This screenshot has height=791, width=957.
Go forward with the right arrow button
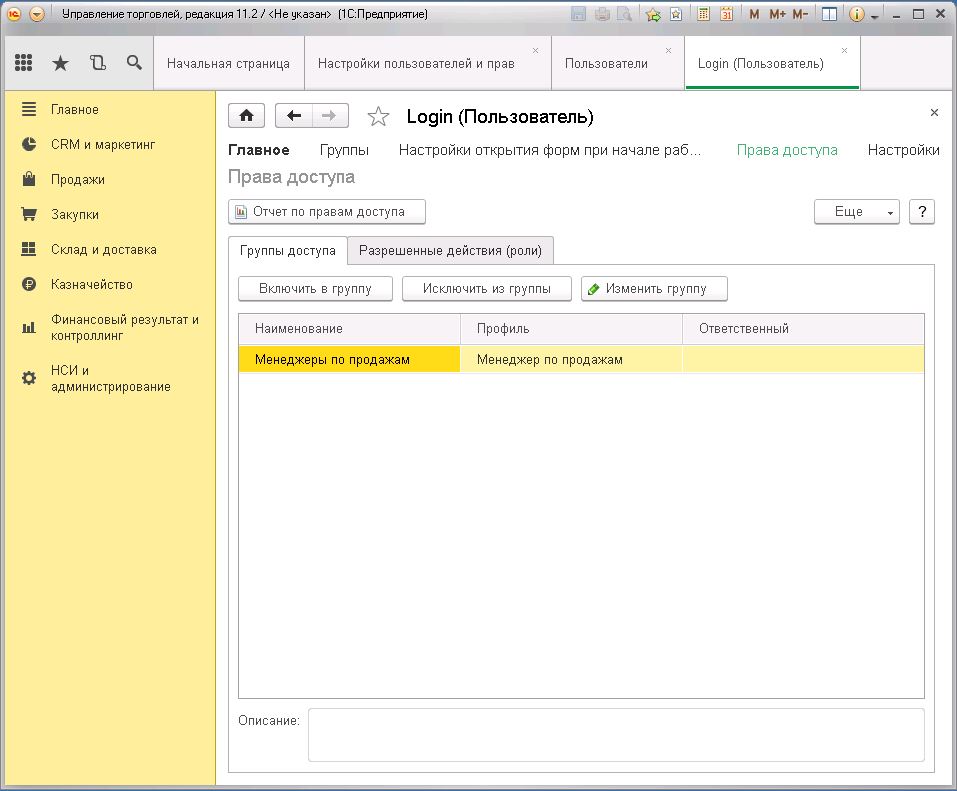point(330,115)
